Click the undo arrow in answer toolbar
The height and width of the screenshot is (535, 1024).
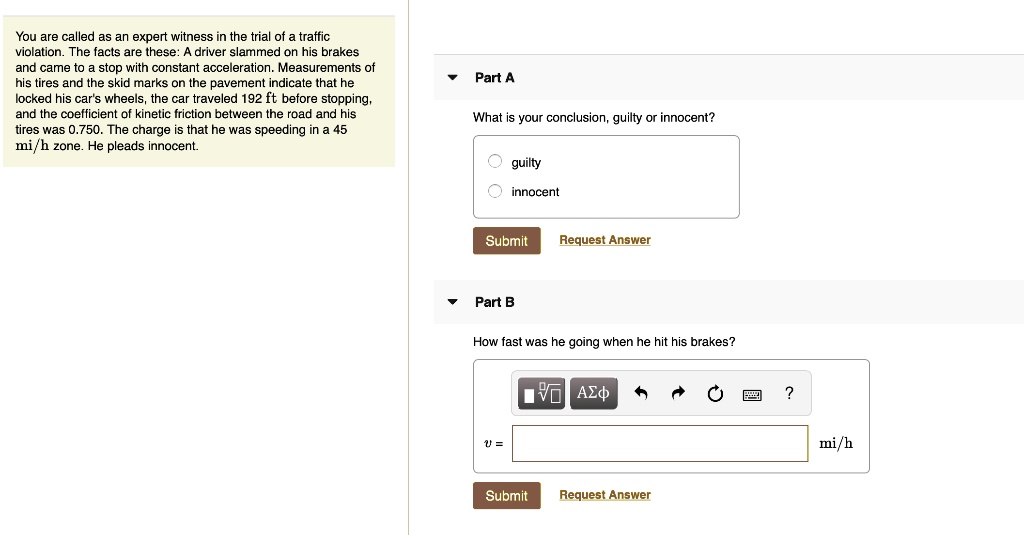pyautogui.click(x=641, y=393)
